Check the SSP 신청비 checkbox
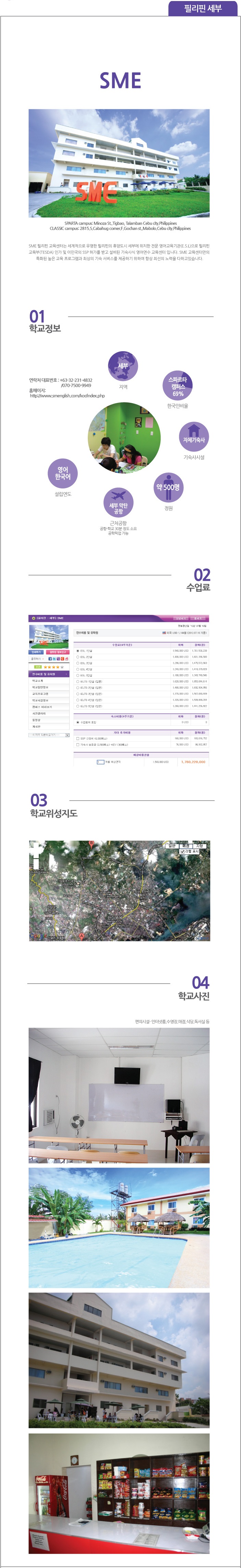241x1568 pixels. point(77,738)
